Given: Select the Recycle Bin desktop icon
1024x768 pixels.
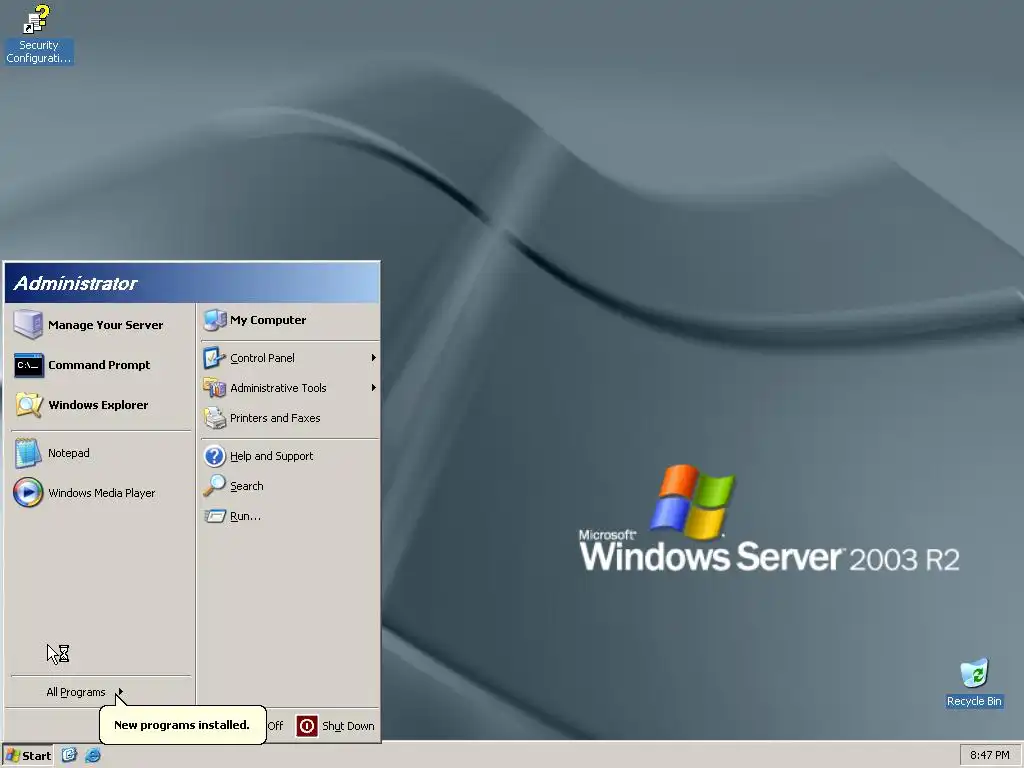Looking at the screenshot, I should click(x=974, y=684).
